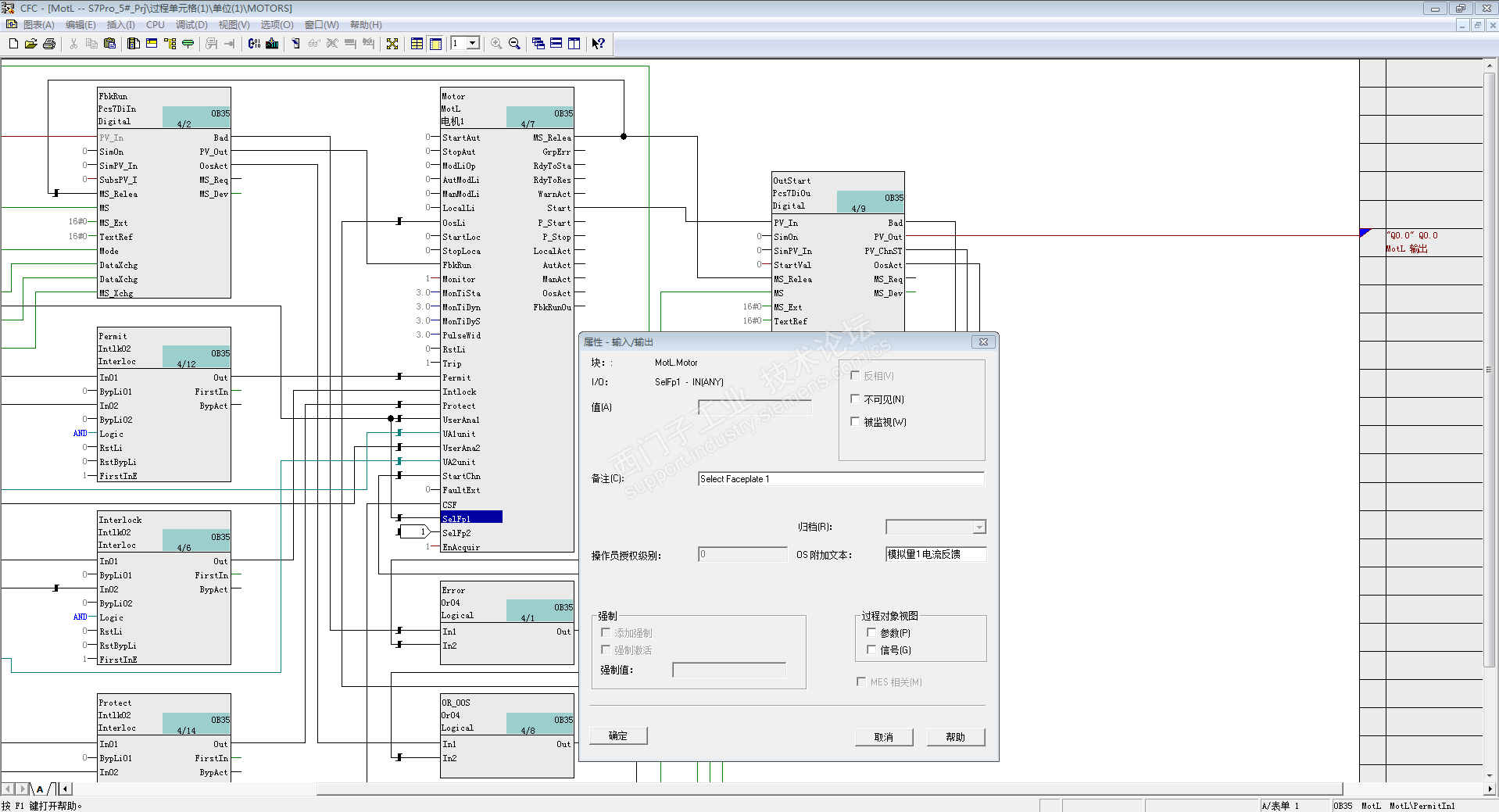
Task: Click the context help arrow icon
Action: tap(598, 44)
